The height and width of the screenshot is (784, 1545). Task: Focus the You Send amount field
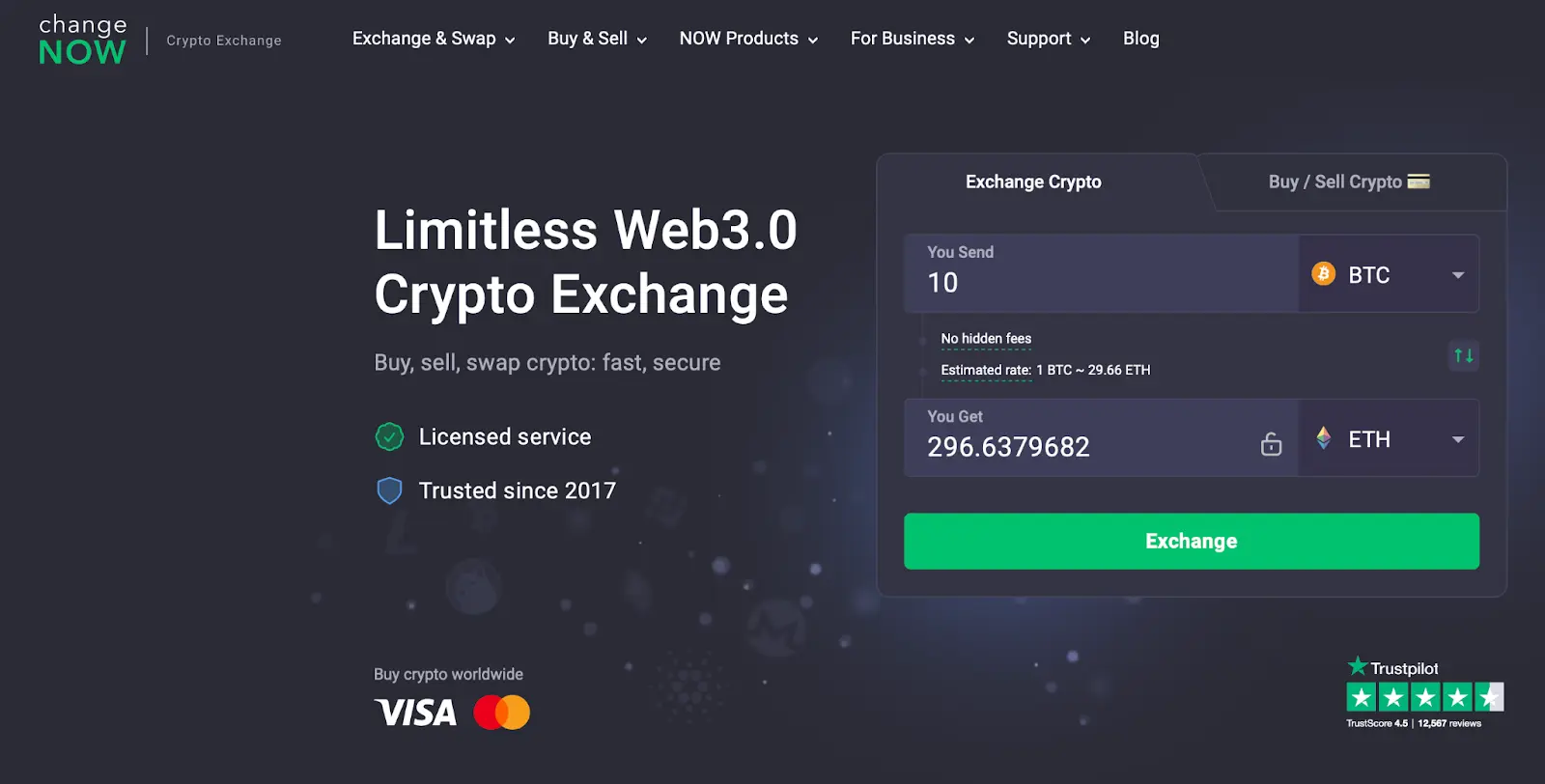tap(1101, 274)
